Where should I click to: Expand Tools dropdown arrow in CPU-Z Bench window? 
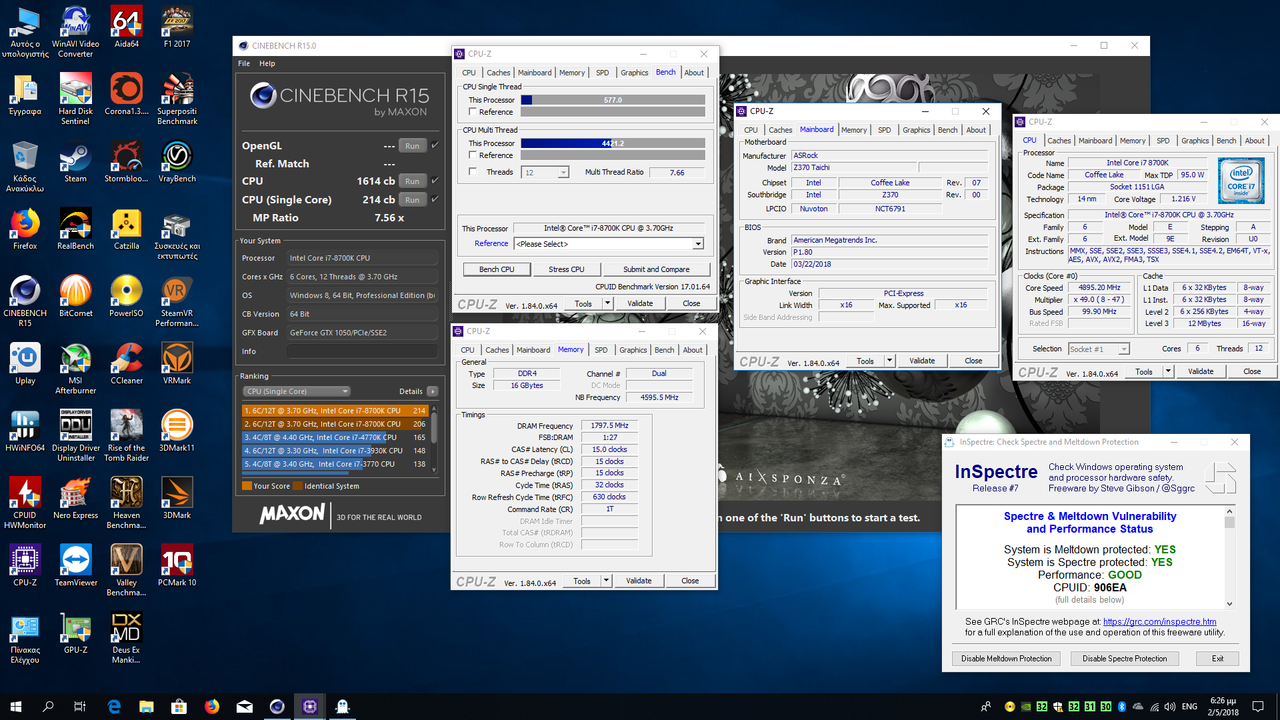point(608,304)
